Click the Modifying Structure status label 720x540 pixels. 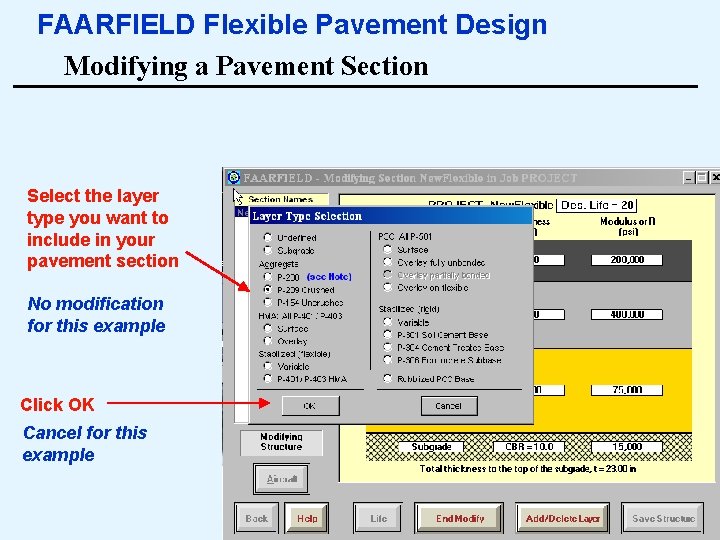[281, 442]
